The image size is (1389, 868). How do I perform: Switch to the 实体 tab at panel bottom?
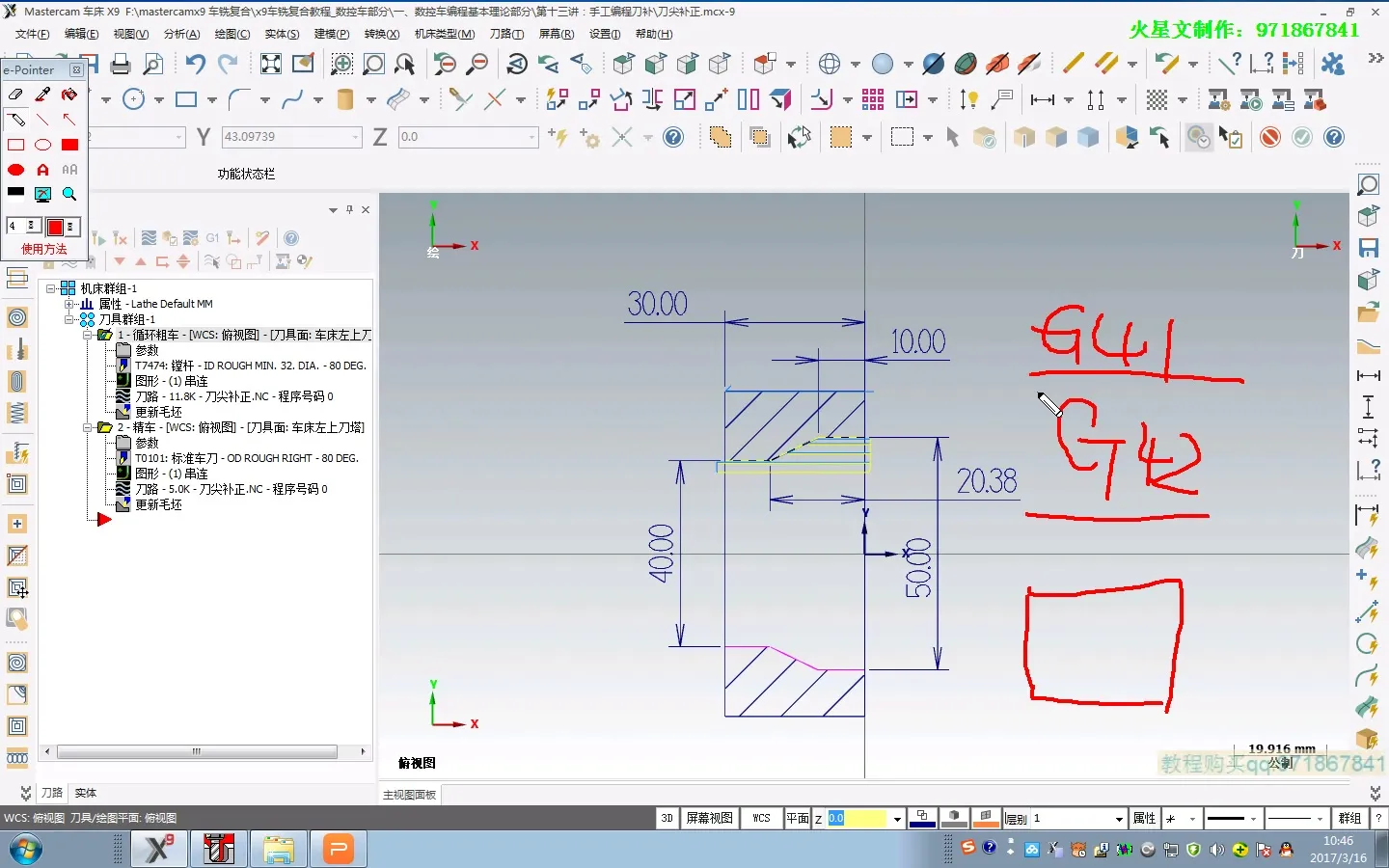click(86, 793)
